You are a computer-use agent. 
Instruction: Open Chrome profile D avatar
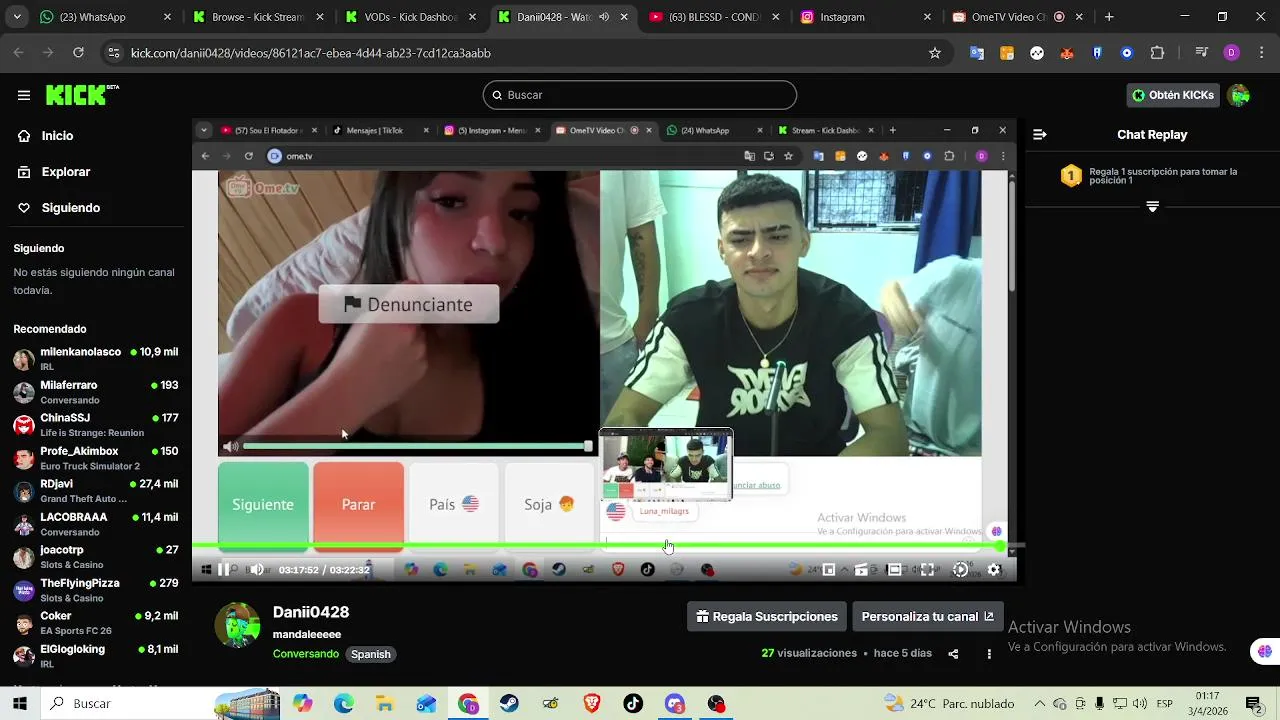[1232, 53]
